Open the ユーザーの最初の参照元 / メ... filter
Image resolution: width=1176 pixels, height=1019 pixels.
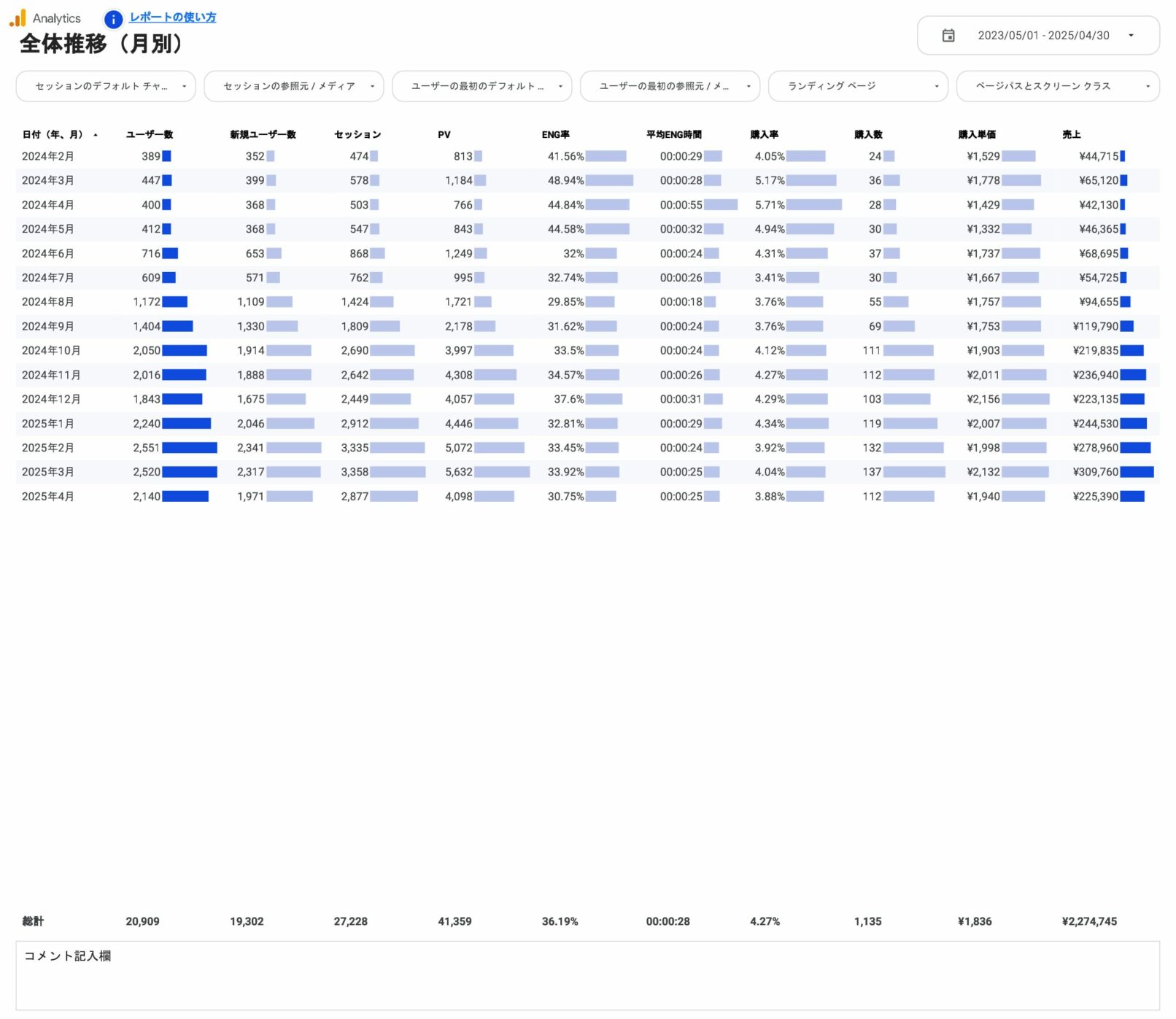coord(670,86)
